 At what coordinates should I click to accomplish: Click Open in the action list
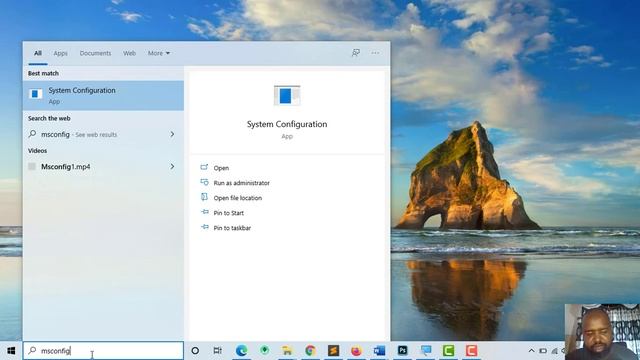221,168
